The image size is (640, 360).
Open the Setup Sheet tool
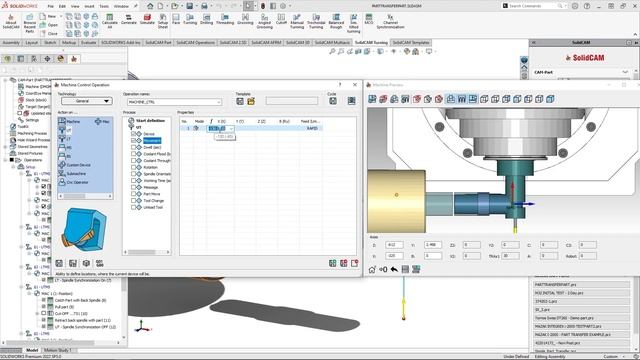pyautogui.click(x=163, y=20)
